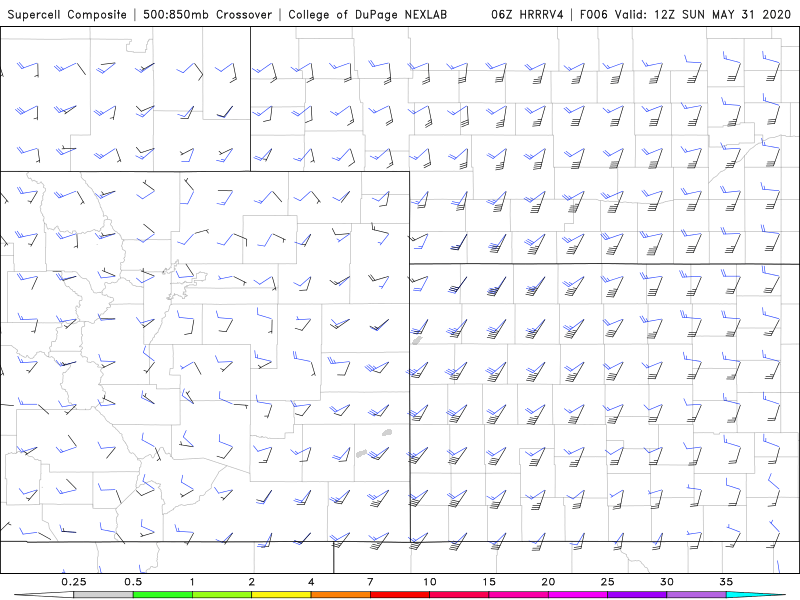Click the 0.25 legend value
Viewport: 800px width, 600px height.
[x=74, y=582]
